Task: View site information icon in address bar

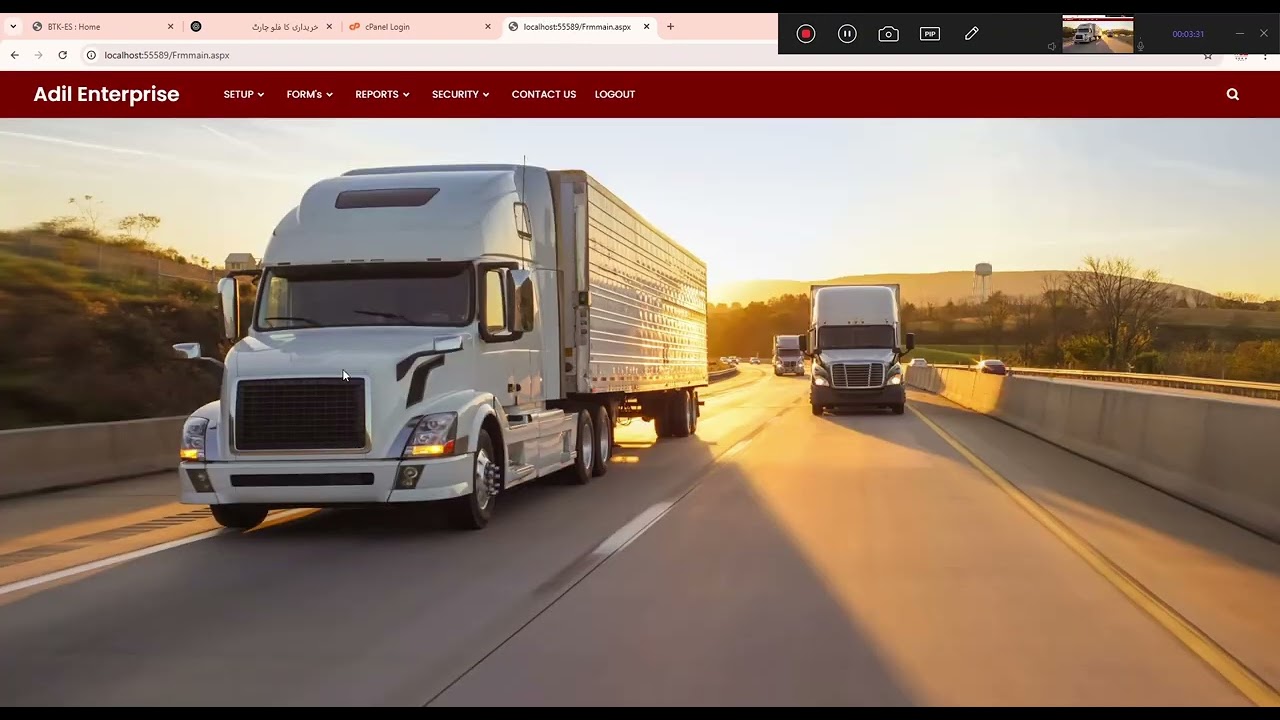Action: point(91,55)
